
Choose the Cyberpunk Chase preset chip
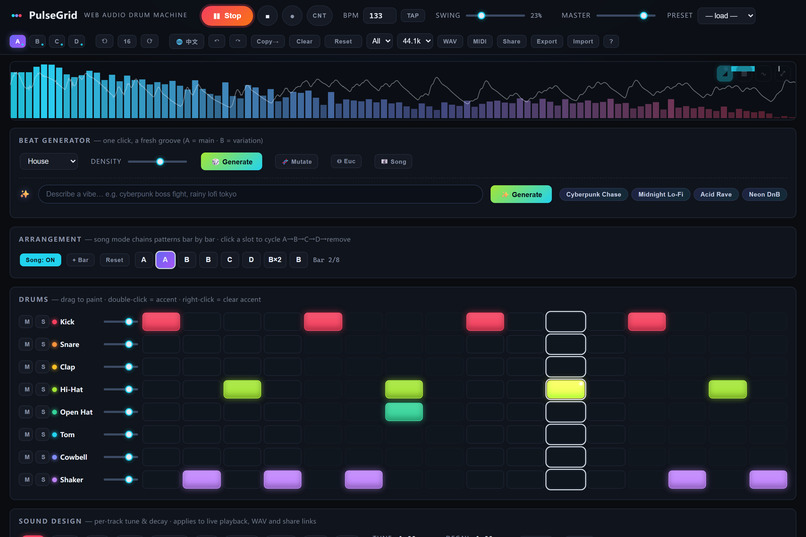pos(593,194)
